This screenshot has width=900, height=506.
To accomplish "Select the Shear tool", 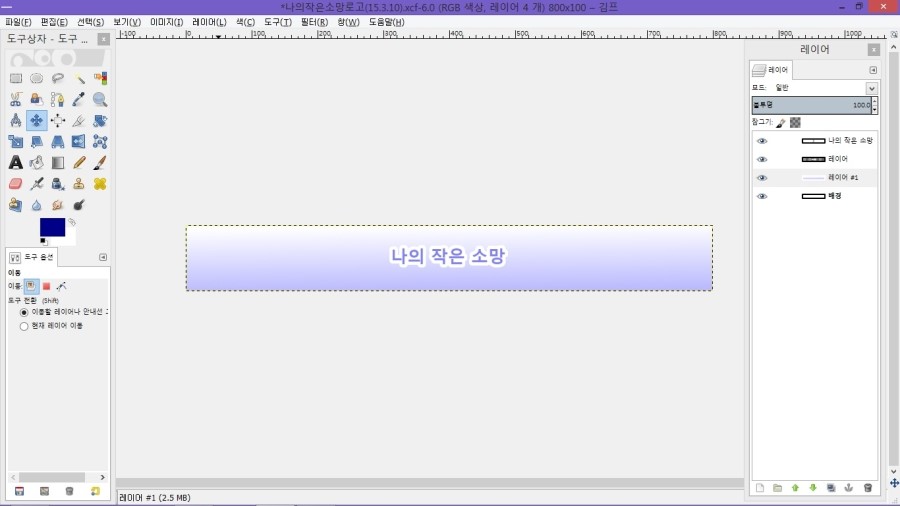I will pos(37,142).
